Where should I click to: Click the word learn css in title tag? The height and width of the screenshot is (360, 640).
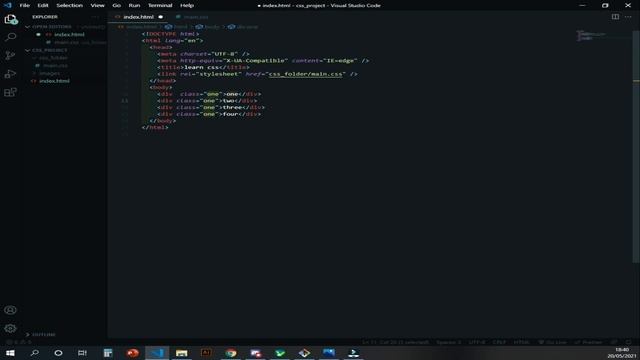[201, 67]
